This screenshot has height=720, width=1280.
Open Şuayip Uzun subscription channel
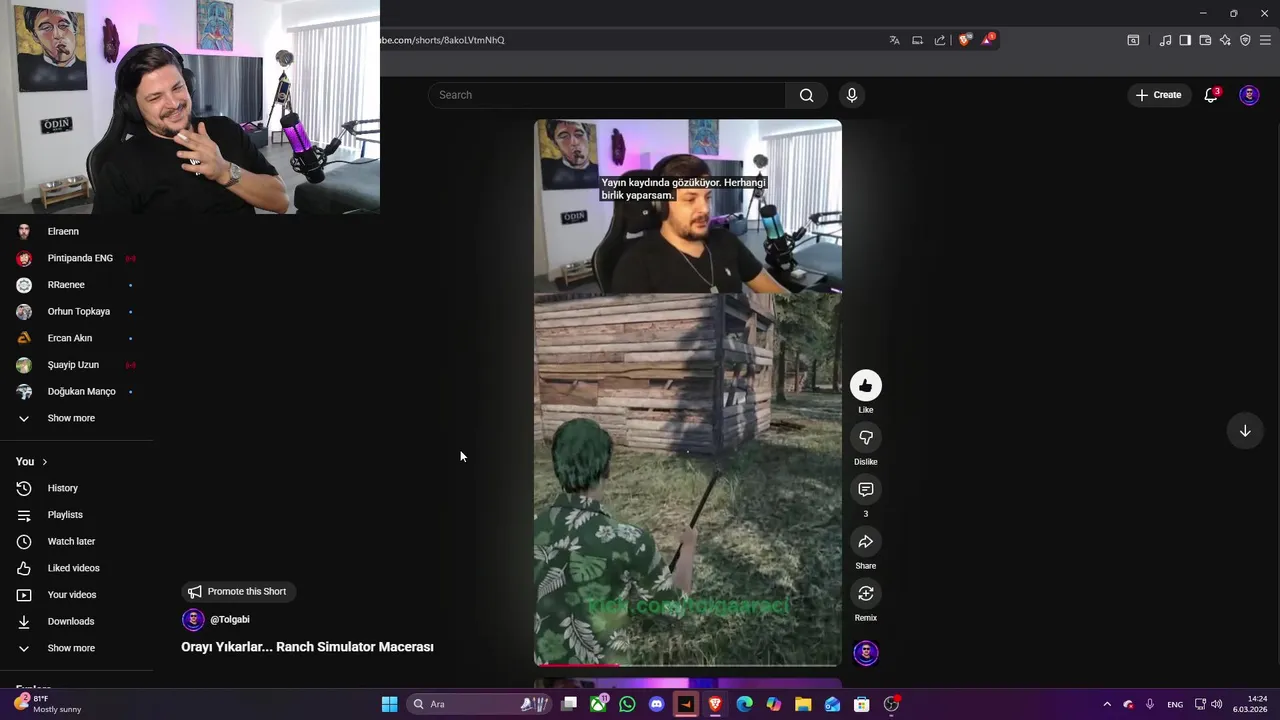[x=73, y=365]
